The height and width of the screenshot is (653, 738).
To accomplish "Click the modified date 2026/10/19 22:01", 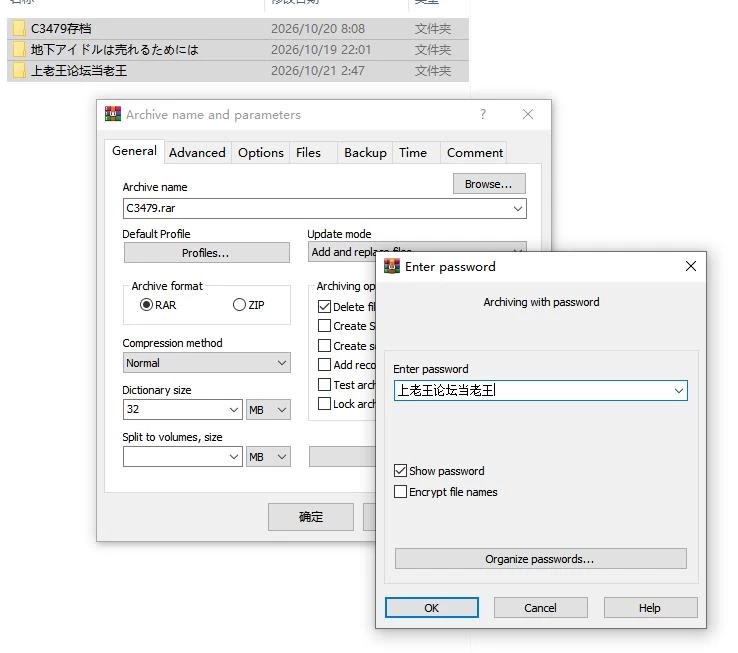I will pyautogui.click(x=321, y=49).
